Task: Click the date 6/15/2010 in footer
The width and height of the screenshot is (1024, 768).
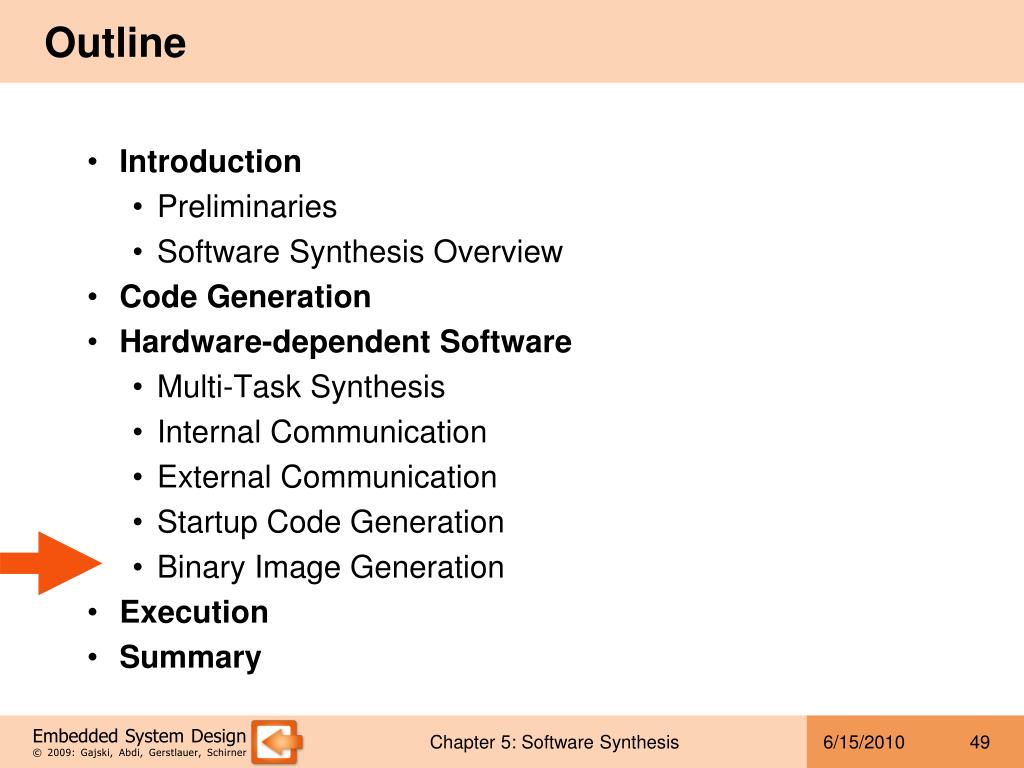Action: (863, 743)
